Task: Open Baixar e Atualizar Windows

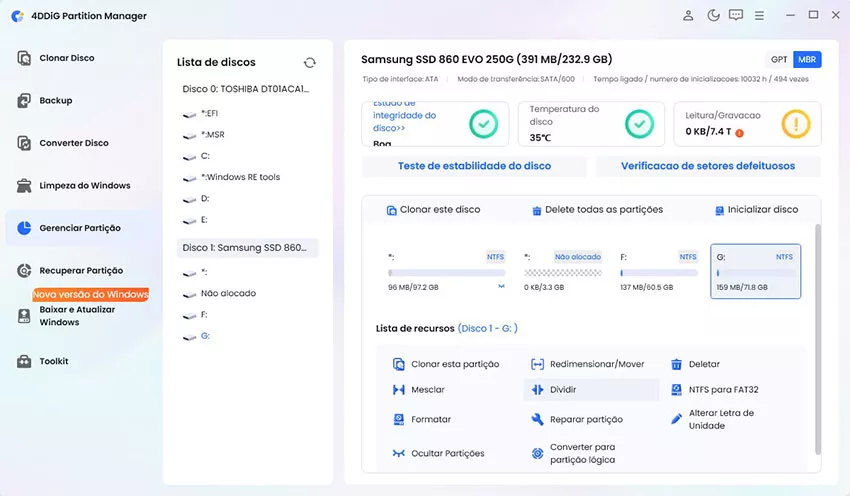Action: point(77,315)
